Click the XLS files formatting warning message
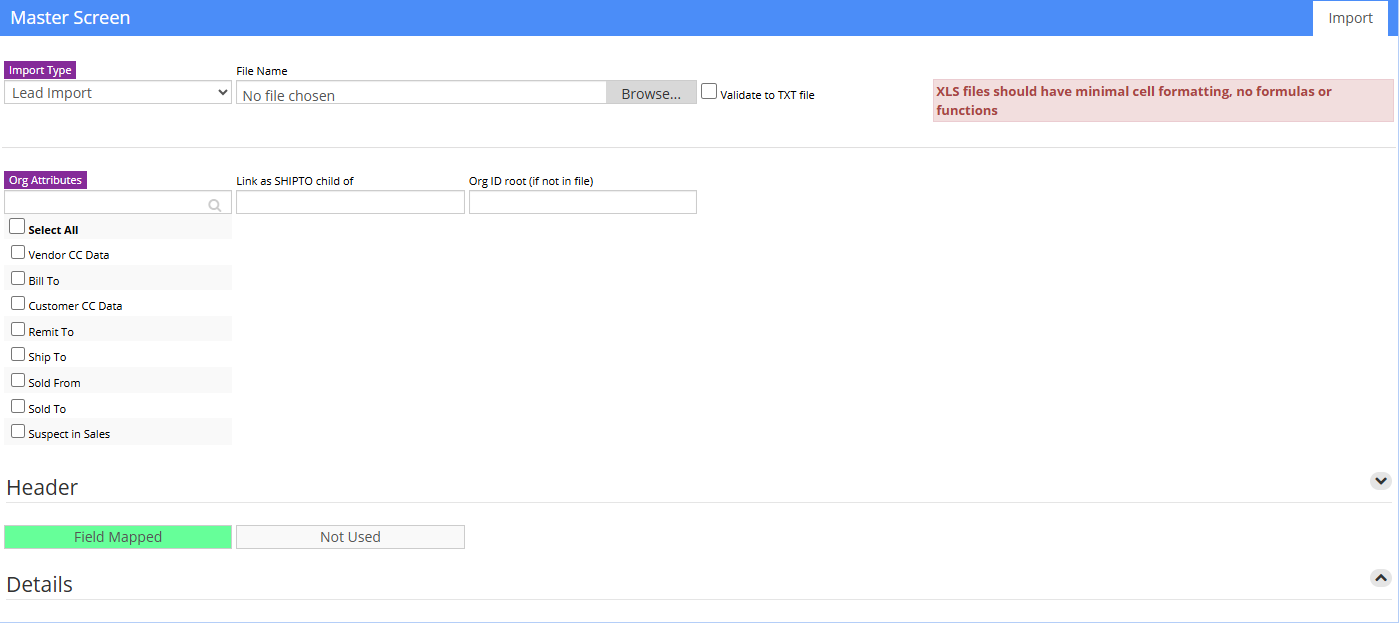The width and height of the screenshot is (1399, 623). pos(1163,100)
